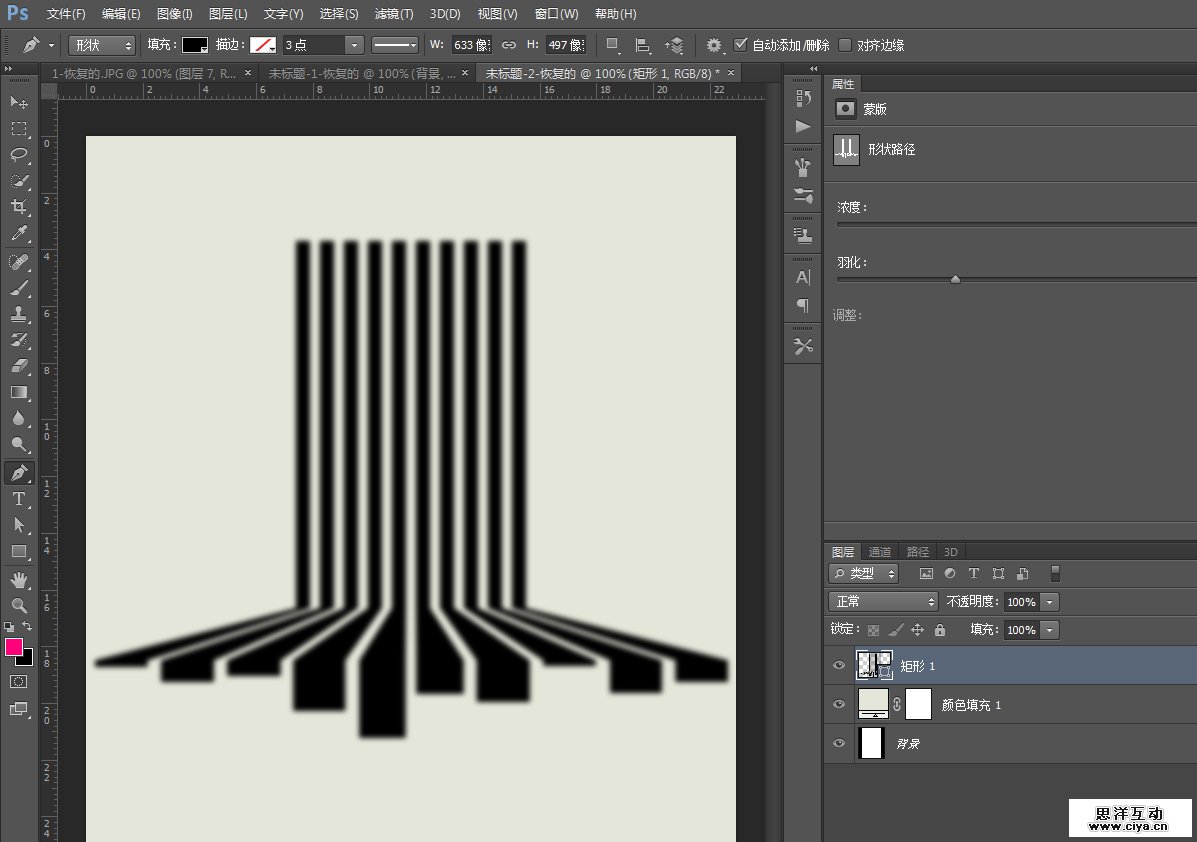Open the 不透明度 opacity dropdown arrow
Image resolution: width=1197 pixels, height=842 pixels.
(x=1049, y=602)
